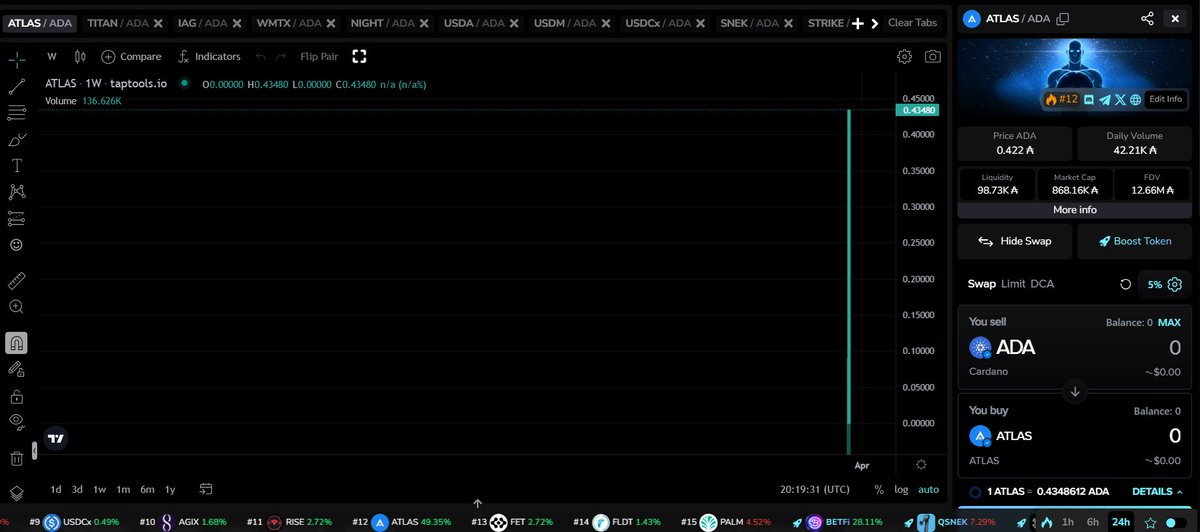Open the object tree layers icon
Screen dimensions: 1200x532
[x=17, y=493]
